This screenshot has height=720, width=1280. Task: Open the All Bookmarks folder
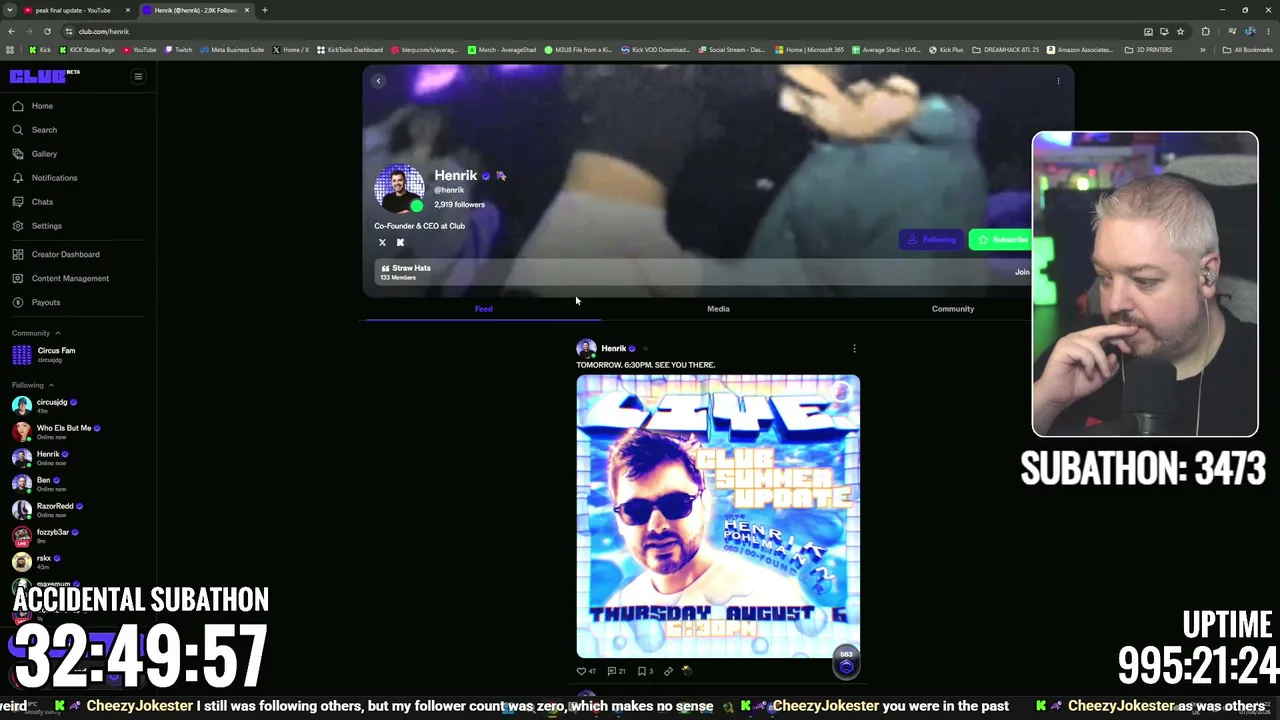click(x=1247, y=50)
